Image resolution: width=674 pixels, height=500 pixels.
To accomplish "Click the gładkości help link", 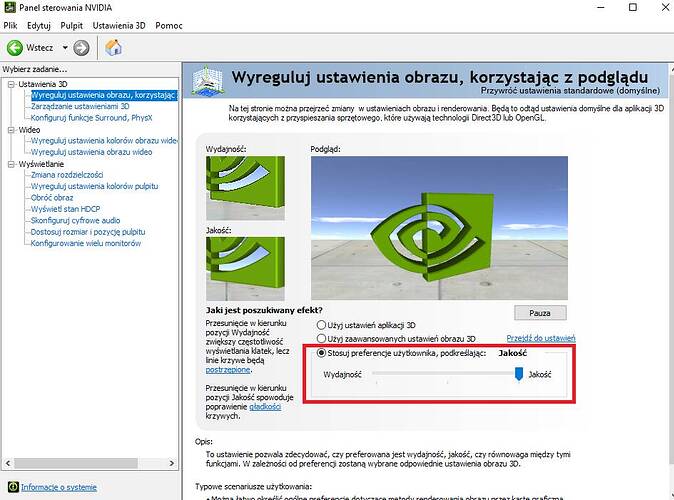I will tap(265, 407).
